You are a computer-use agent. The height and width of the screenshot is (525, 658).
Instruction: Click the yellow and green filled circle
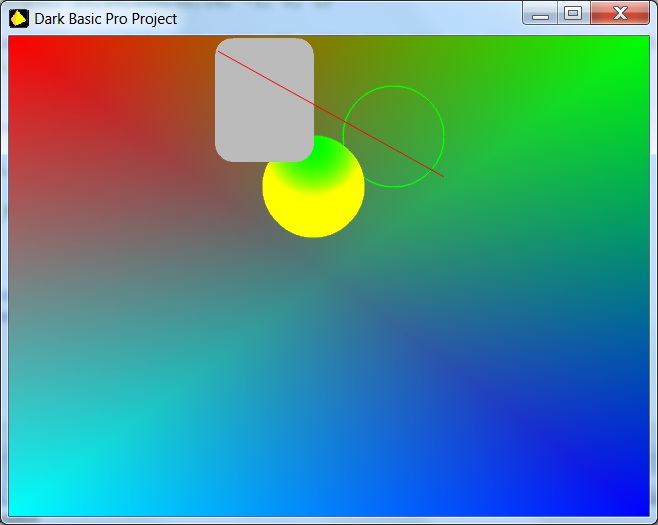313,186
